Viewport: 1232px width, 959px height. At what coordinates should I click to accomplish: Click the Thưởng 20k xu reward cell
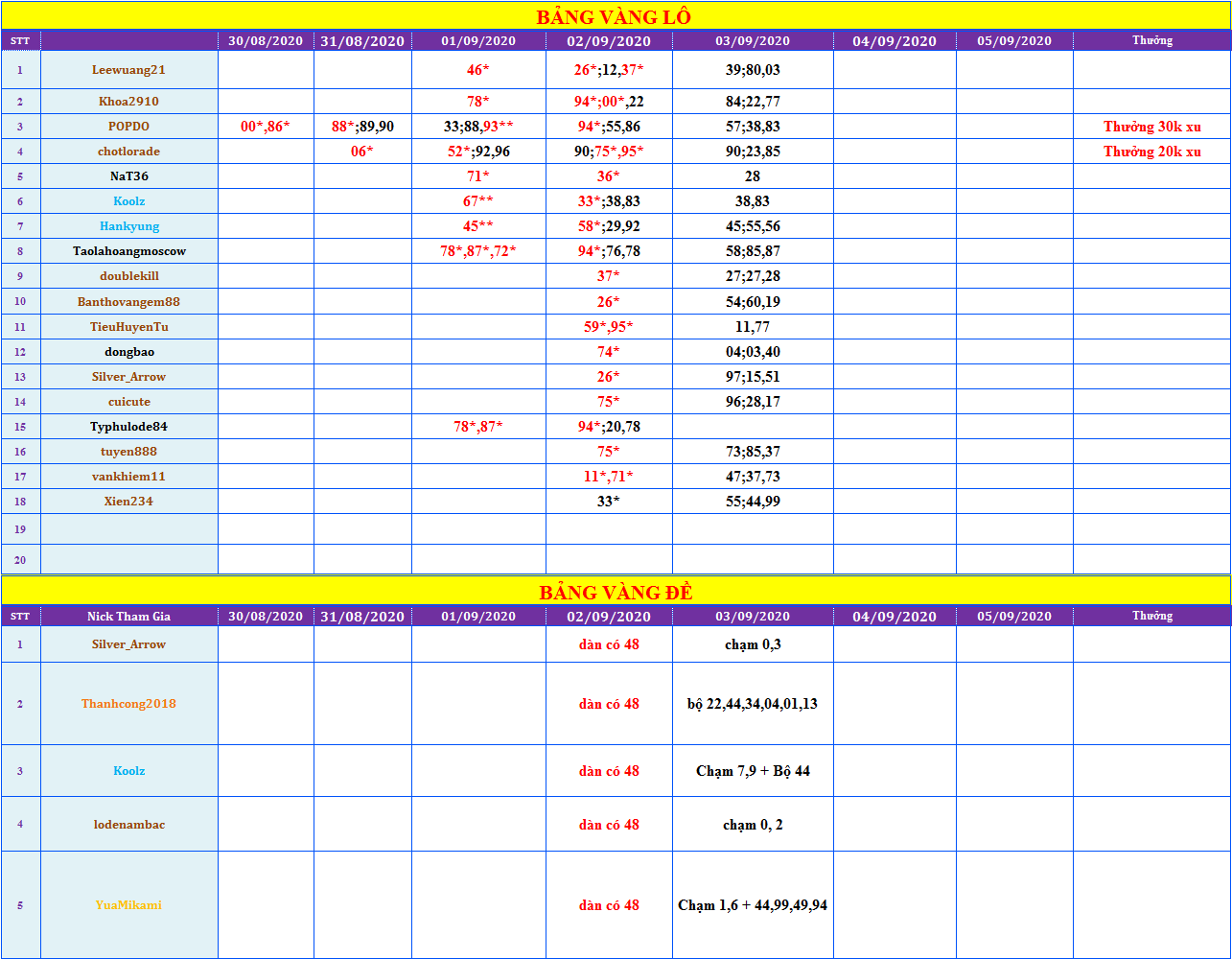(x=1151, y=152)
